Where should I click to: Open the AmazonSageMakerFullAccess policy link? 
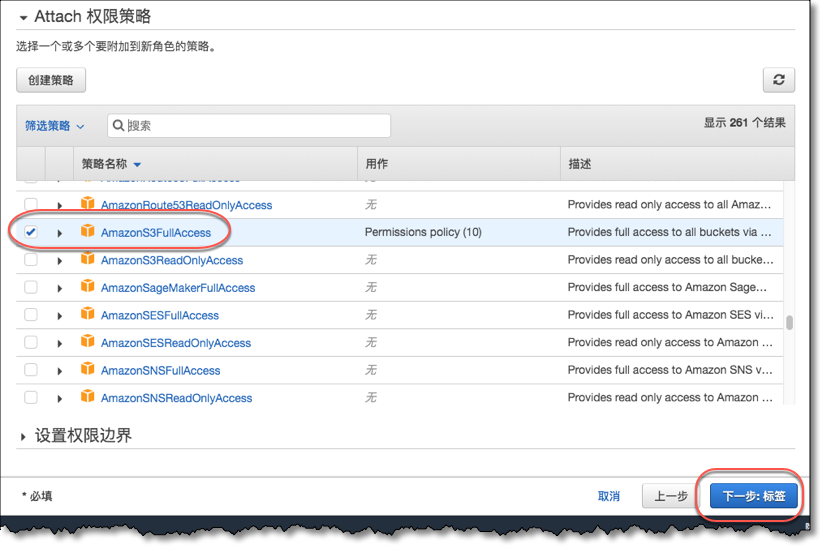178,288
